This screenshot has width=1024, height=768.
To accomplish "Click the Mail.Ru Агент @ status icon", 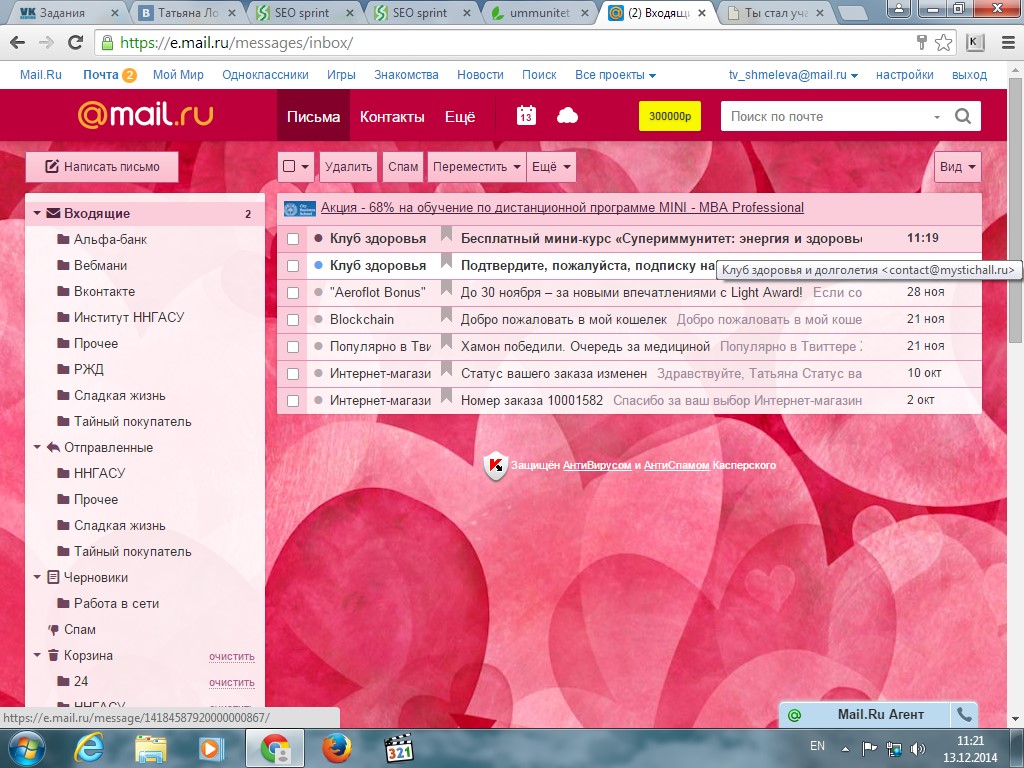I will [x=794, y=715].
